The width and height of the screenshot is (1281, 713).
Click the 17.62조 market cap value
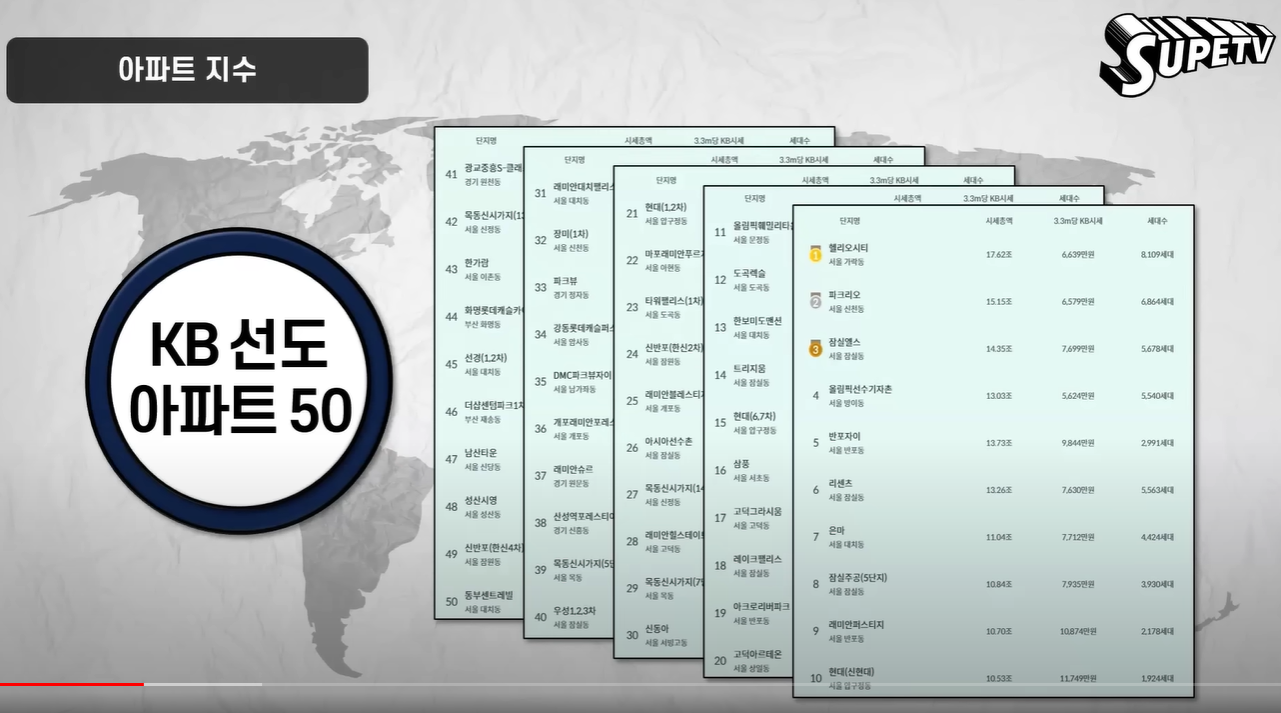(x=999, y=255)
